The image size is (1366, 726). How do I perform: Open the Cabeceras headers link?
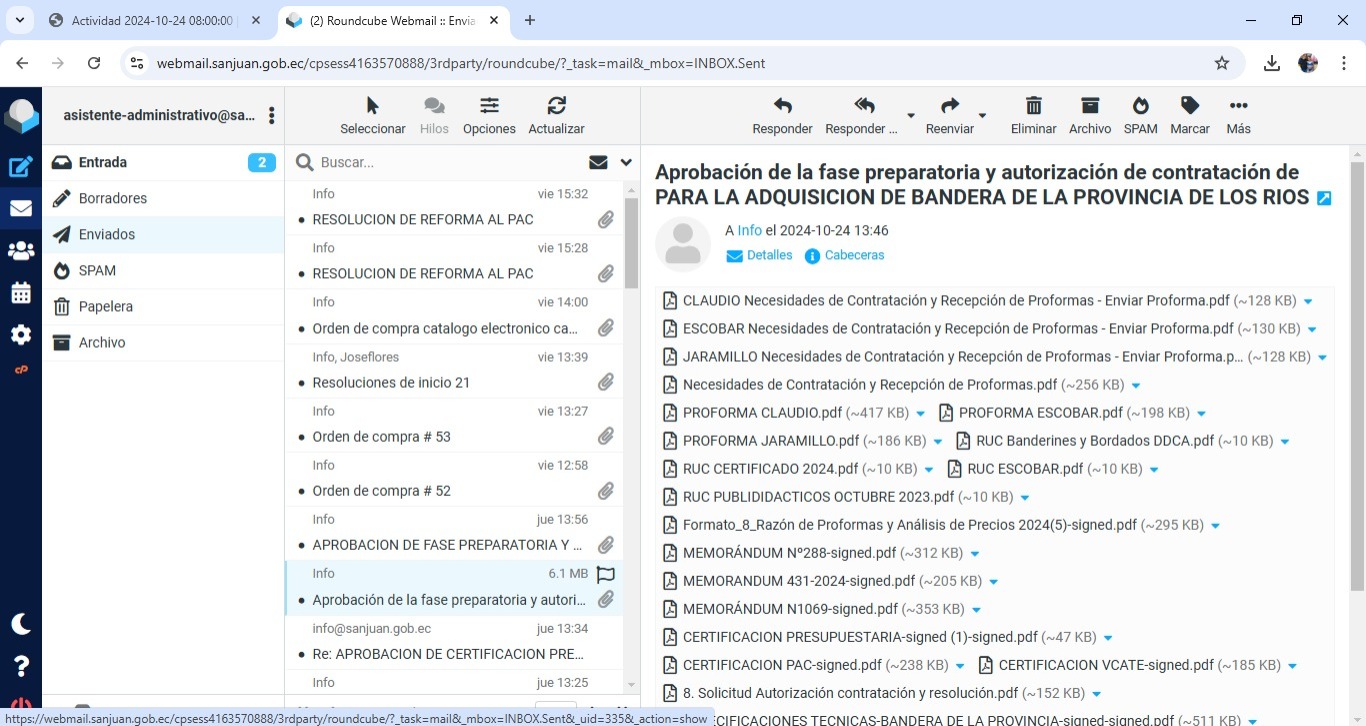[854, 255]
